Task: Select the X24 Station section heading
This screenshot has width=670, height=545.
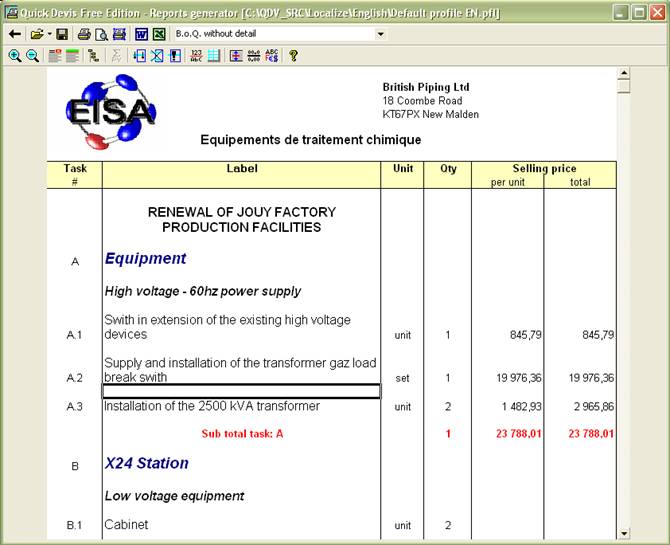Action: coord(147,463)
